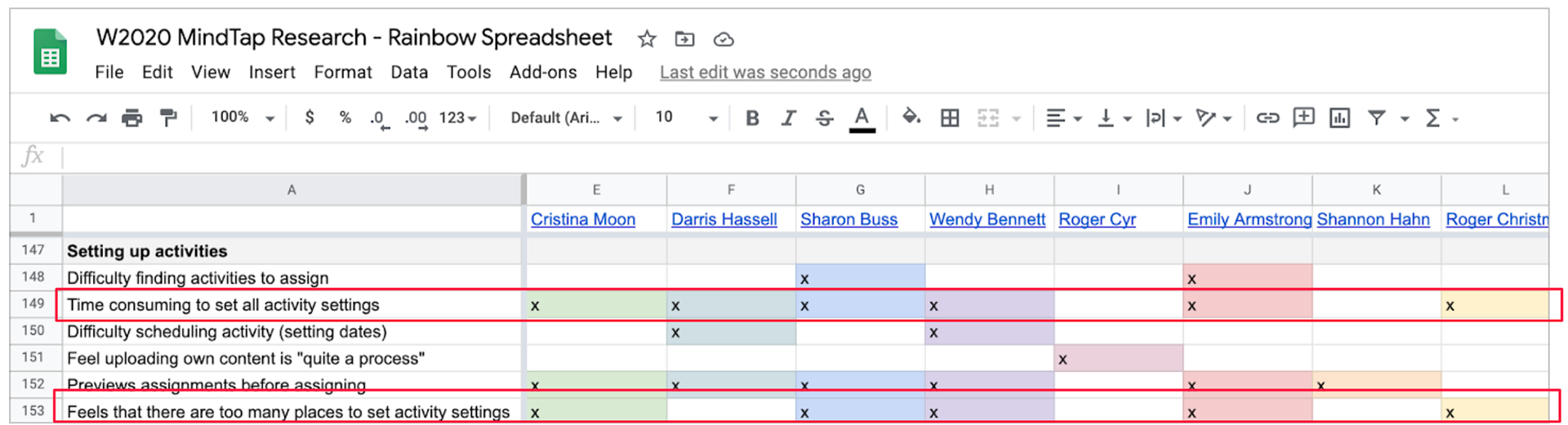The image size is (1568, 425).
Task: Star this spreadsheet document
Action: click(647, 39)
